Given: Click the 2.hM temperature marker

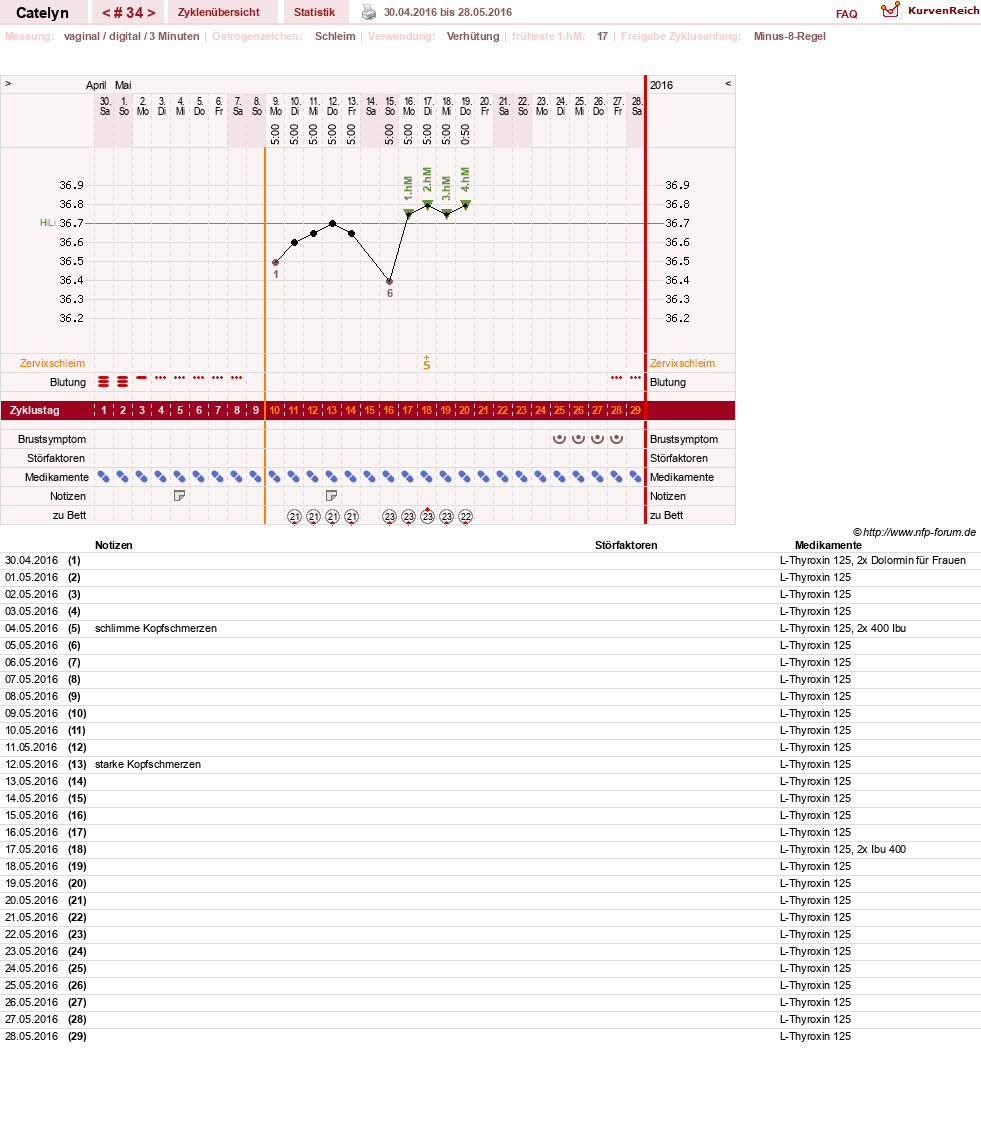Looking at the screenshot, I should (427, 204).
